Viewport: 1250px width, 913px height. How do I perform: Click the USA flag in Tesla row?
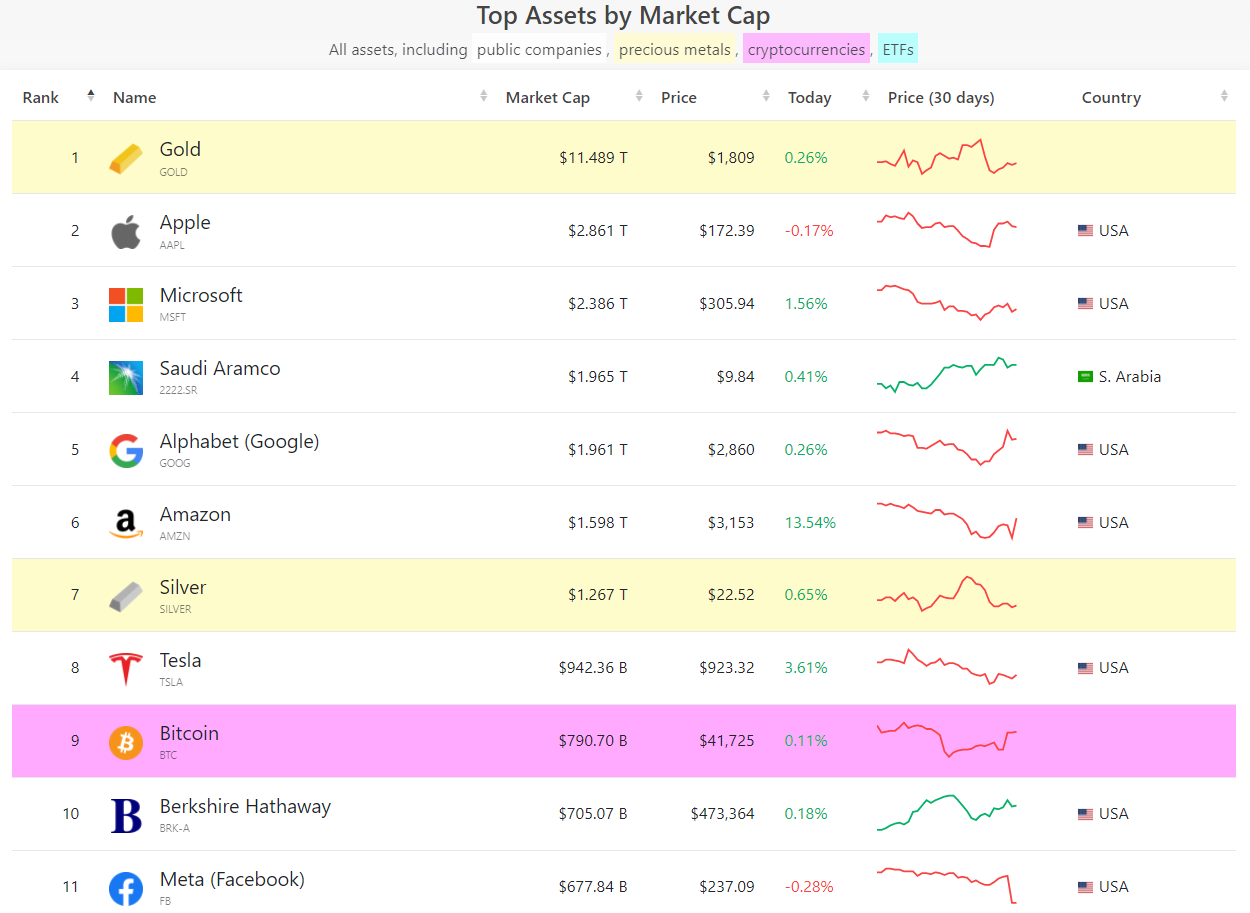[1085, 668]
